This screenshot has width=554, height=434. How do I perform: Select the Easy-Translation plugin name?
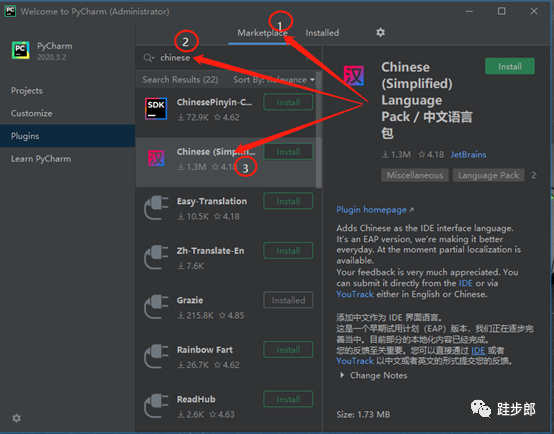[x=212, y=201]
